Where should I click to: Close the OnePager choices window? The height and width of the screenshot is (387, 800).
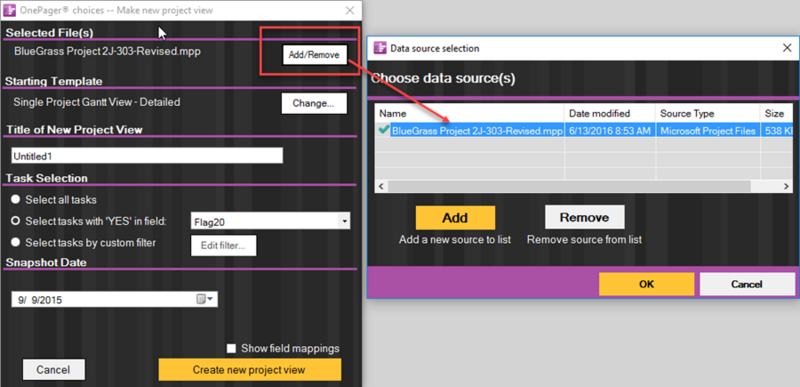click(x=350, y=10)
